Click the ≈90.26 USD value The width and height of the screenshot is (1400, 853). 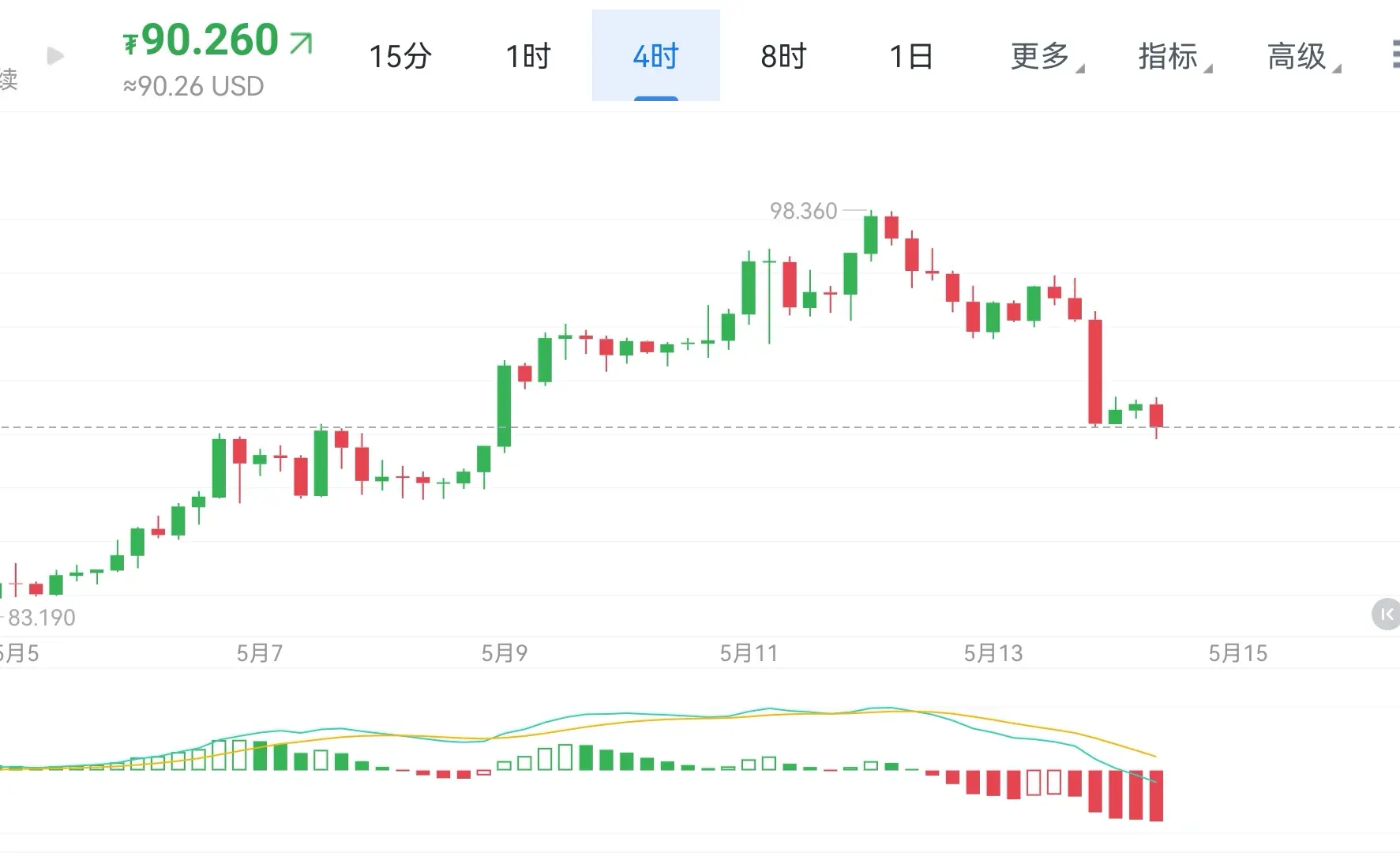pyautogui.click(x=193, y=86)
